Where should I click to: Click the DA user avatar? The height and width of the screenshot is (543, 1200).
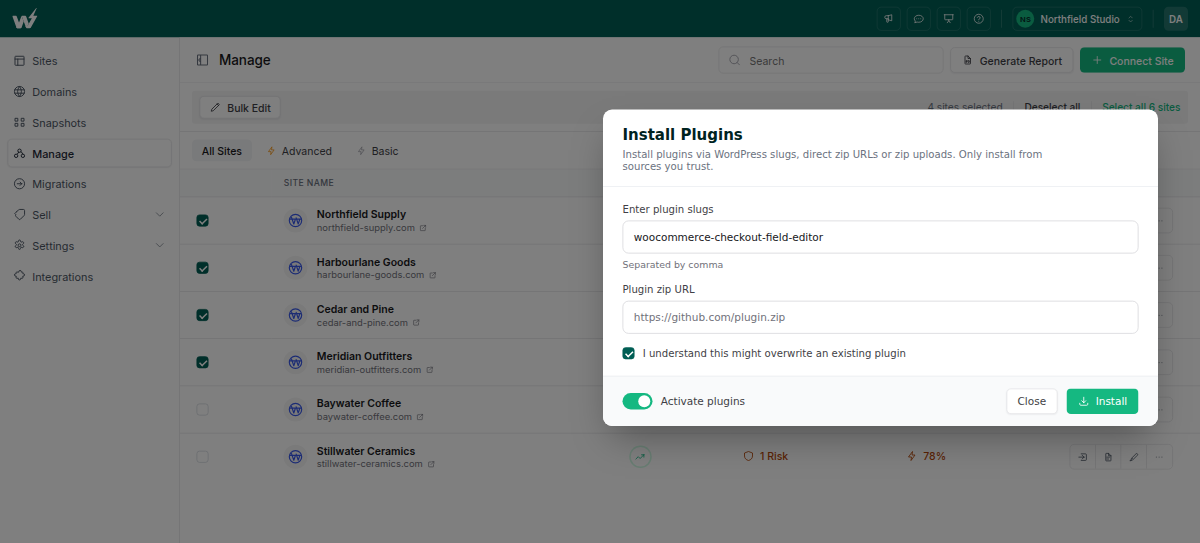(1175, 18)
